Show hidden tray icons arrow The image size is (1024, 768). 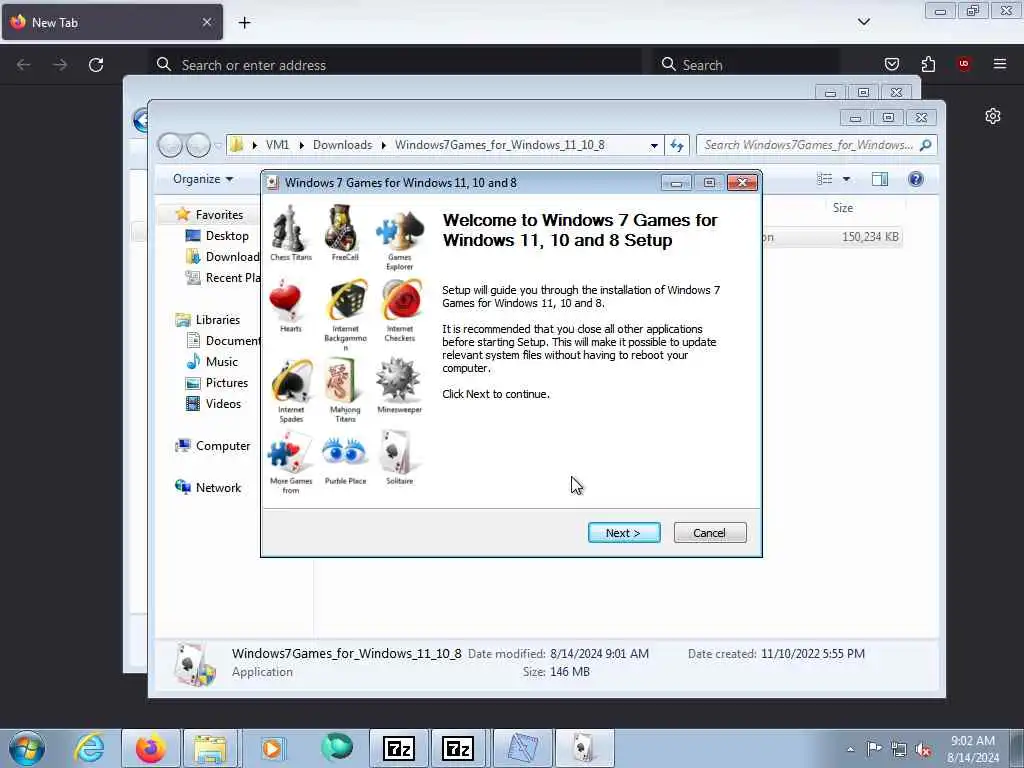click(850, 749)
